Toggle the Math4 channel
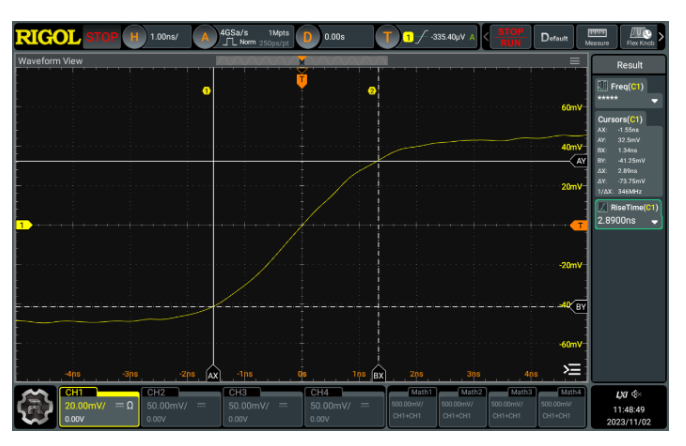This screenshot has height=446, width=686. [x=562, y=407]
